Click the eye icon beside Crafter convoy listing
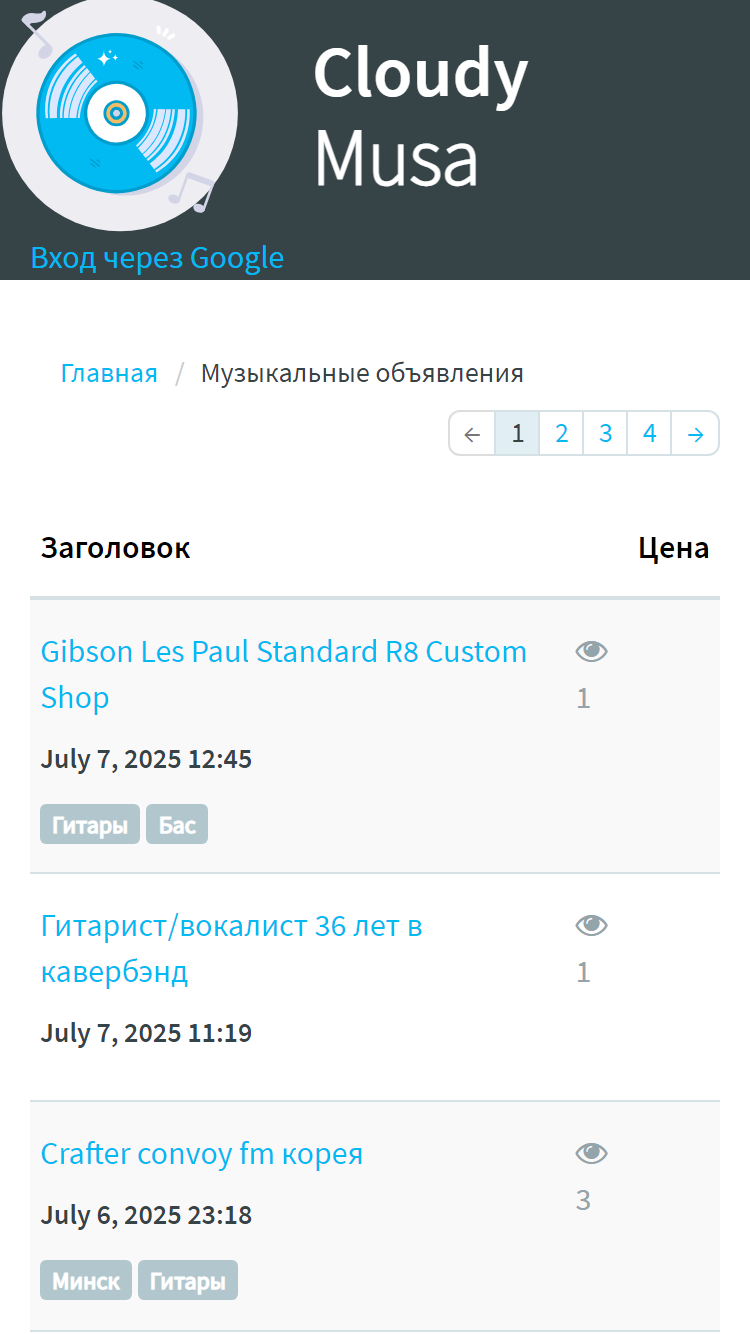 tap(592, 1154)
